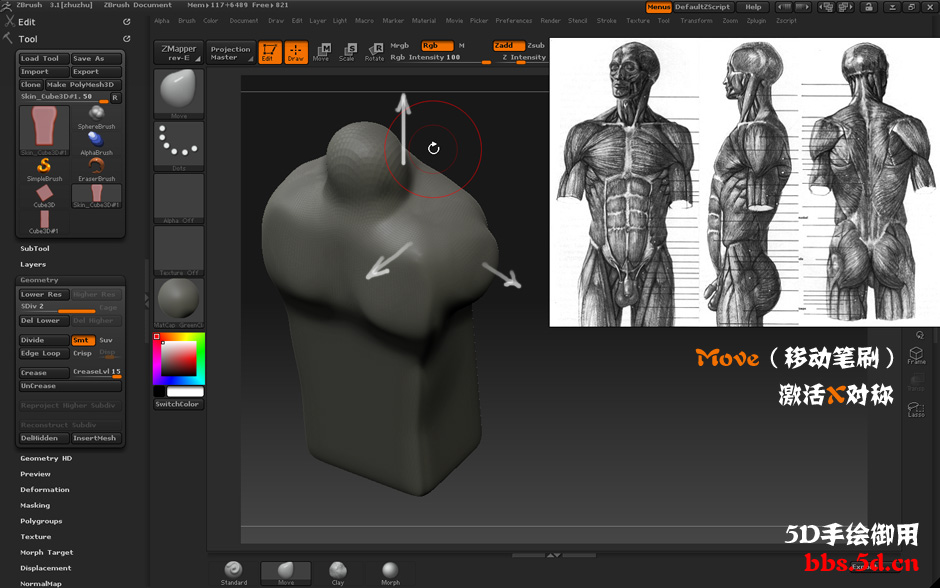Click the SwitchColor button
This screenshot has height=588, width=940.
tap(179, 404)
